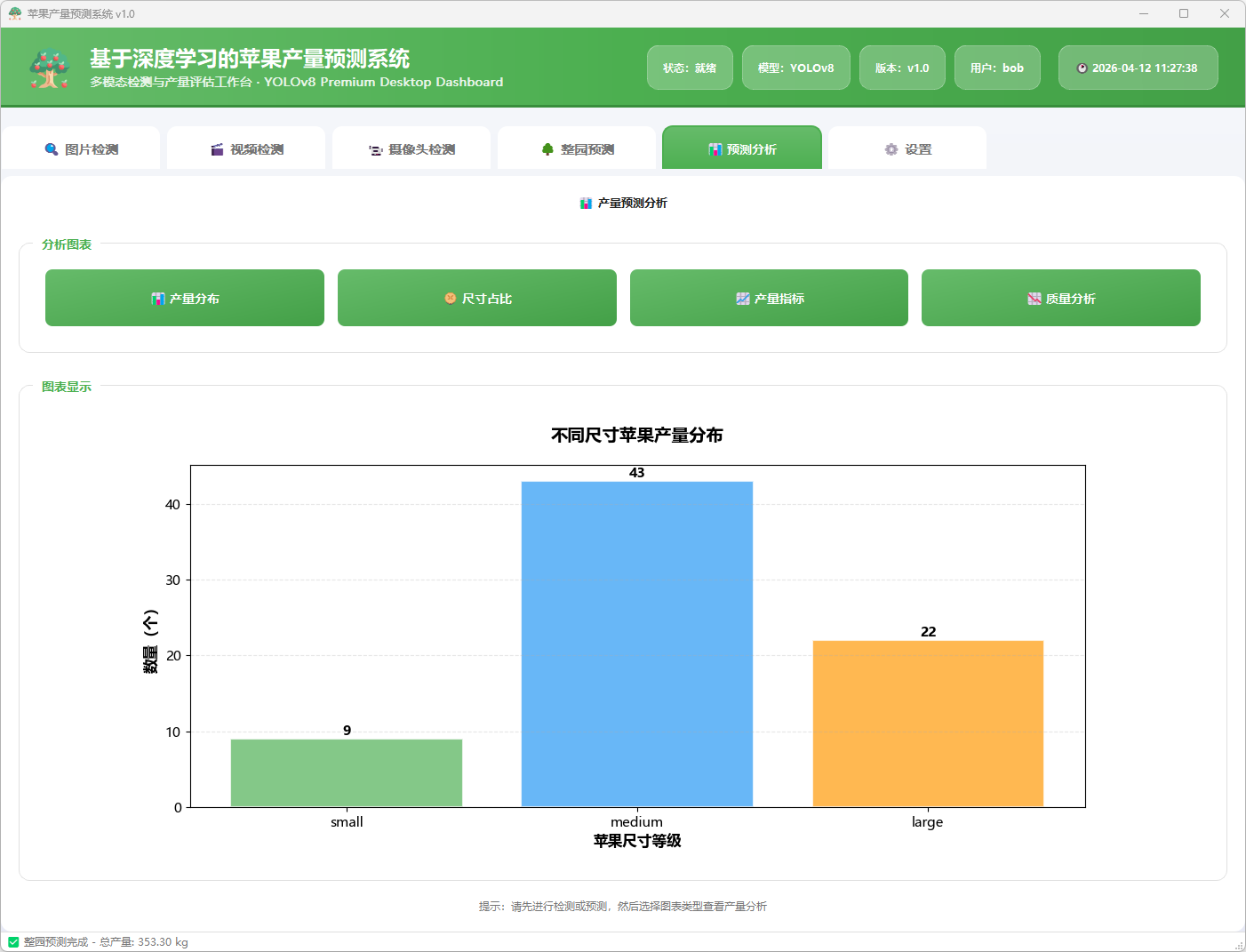This screenshot has width=1246, height=952.
Task: Show the 产量分布 chart
Action: pos(185,299)
